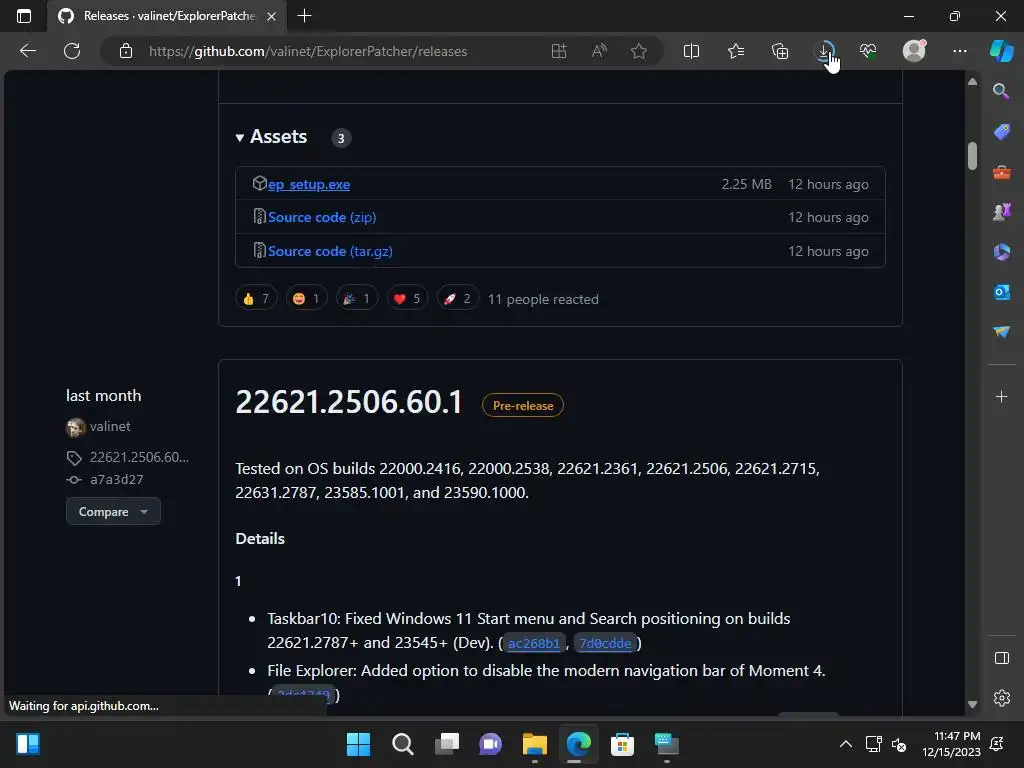Open commit a7a3d27 link
Screen dimensions: 1024x768
[116, 479]
